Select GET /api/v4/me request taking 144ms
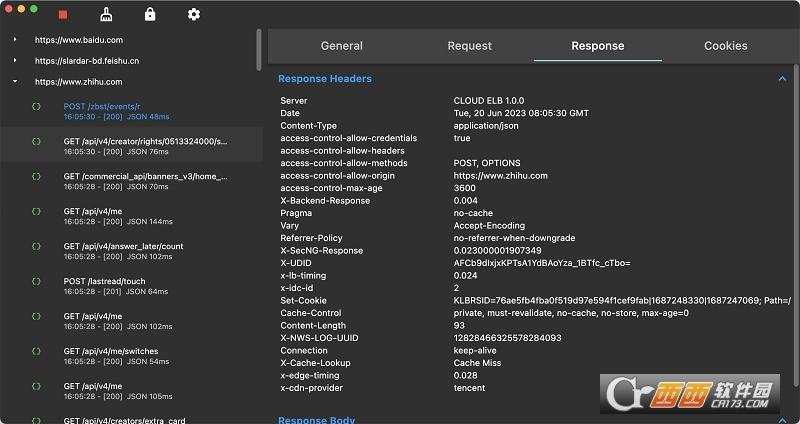 [x=131, y=216]
